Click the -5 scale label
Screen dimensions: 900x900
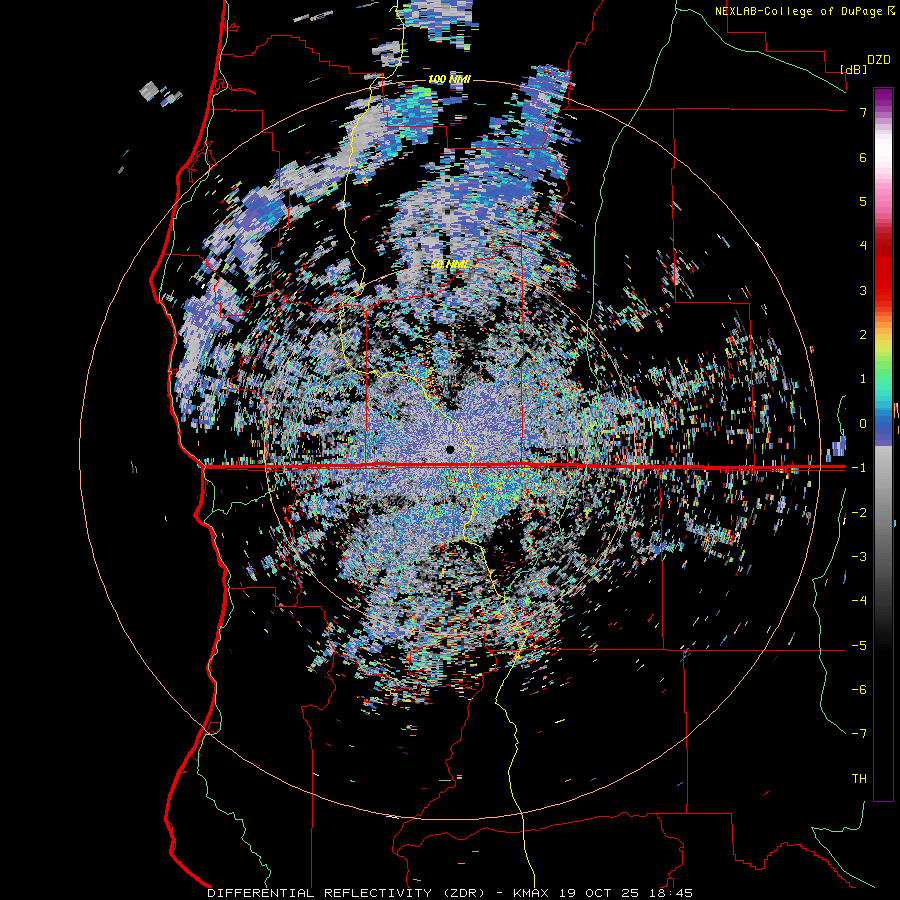click(859, 646)
